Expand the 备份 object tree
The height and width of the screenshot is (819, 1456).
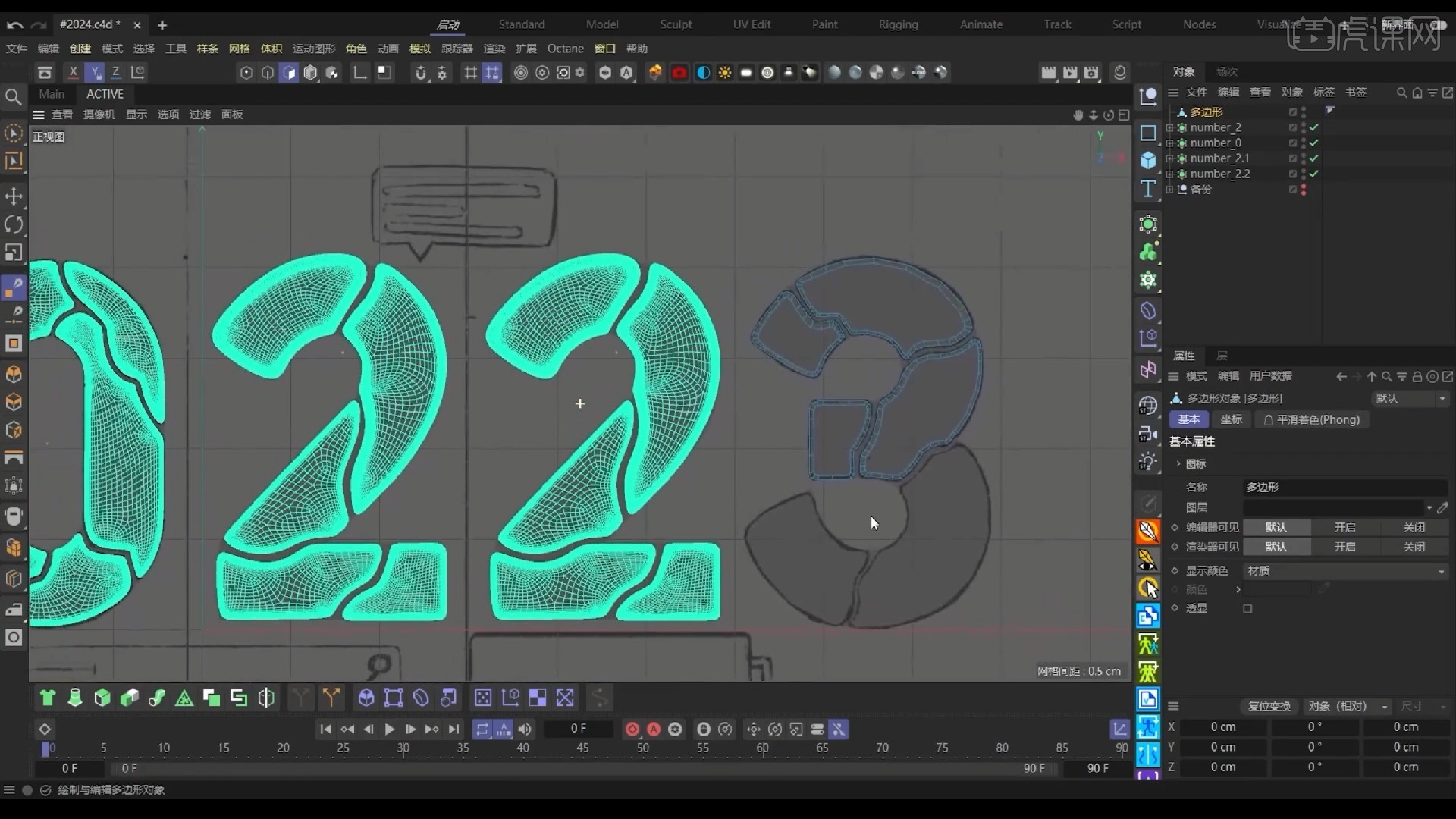[x=1169, y=190]
